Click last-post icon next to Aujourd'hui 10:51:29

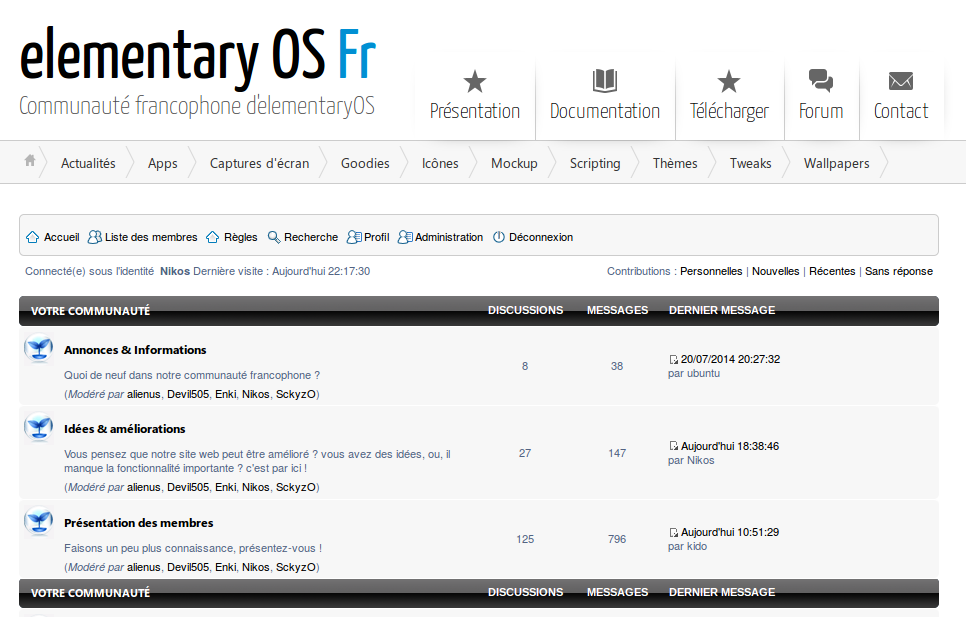pyautogui.click(x=673, y=532)
